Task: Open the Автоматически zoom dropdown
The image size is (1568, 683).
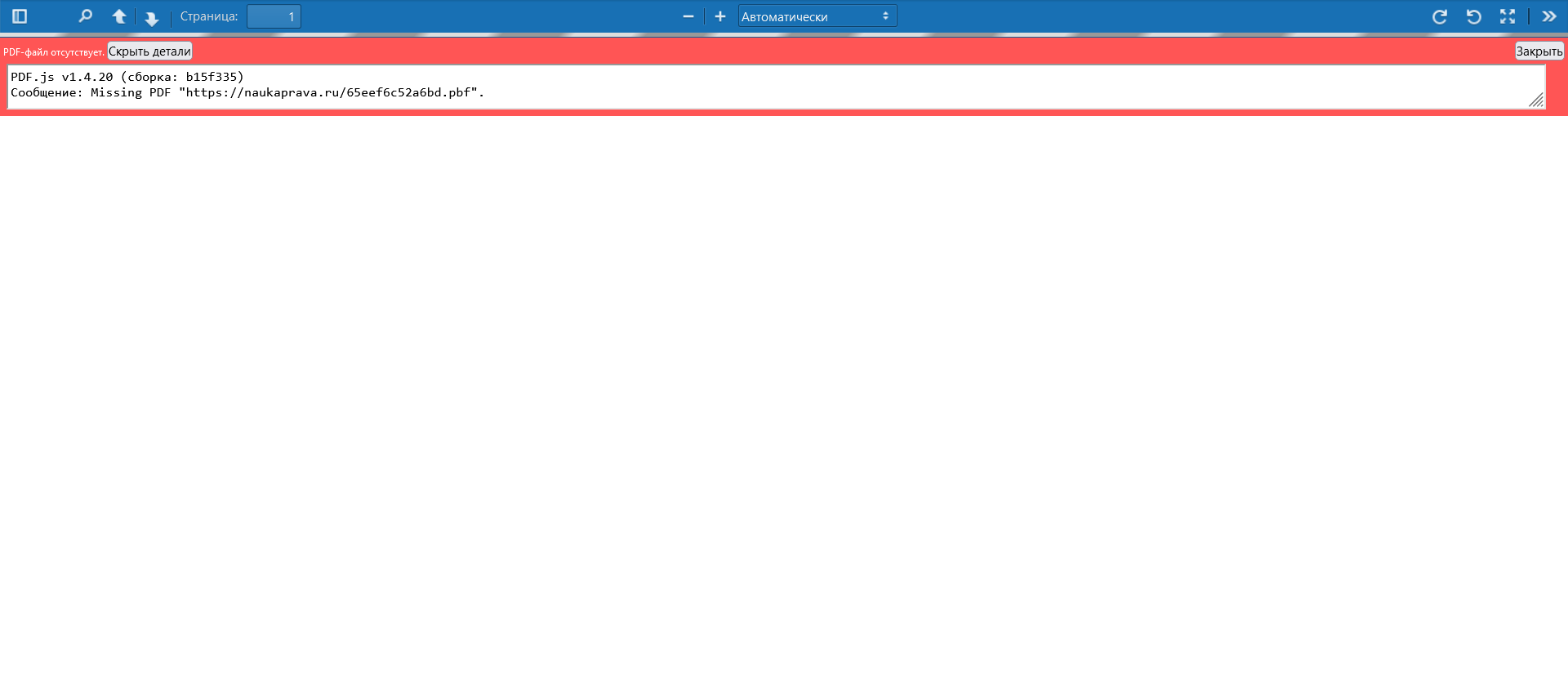Action: tap(817, 16)
